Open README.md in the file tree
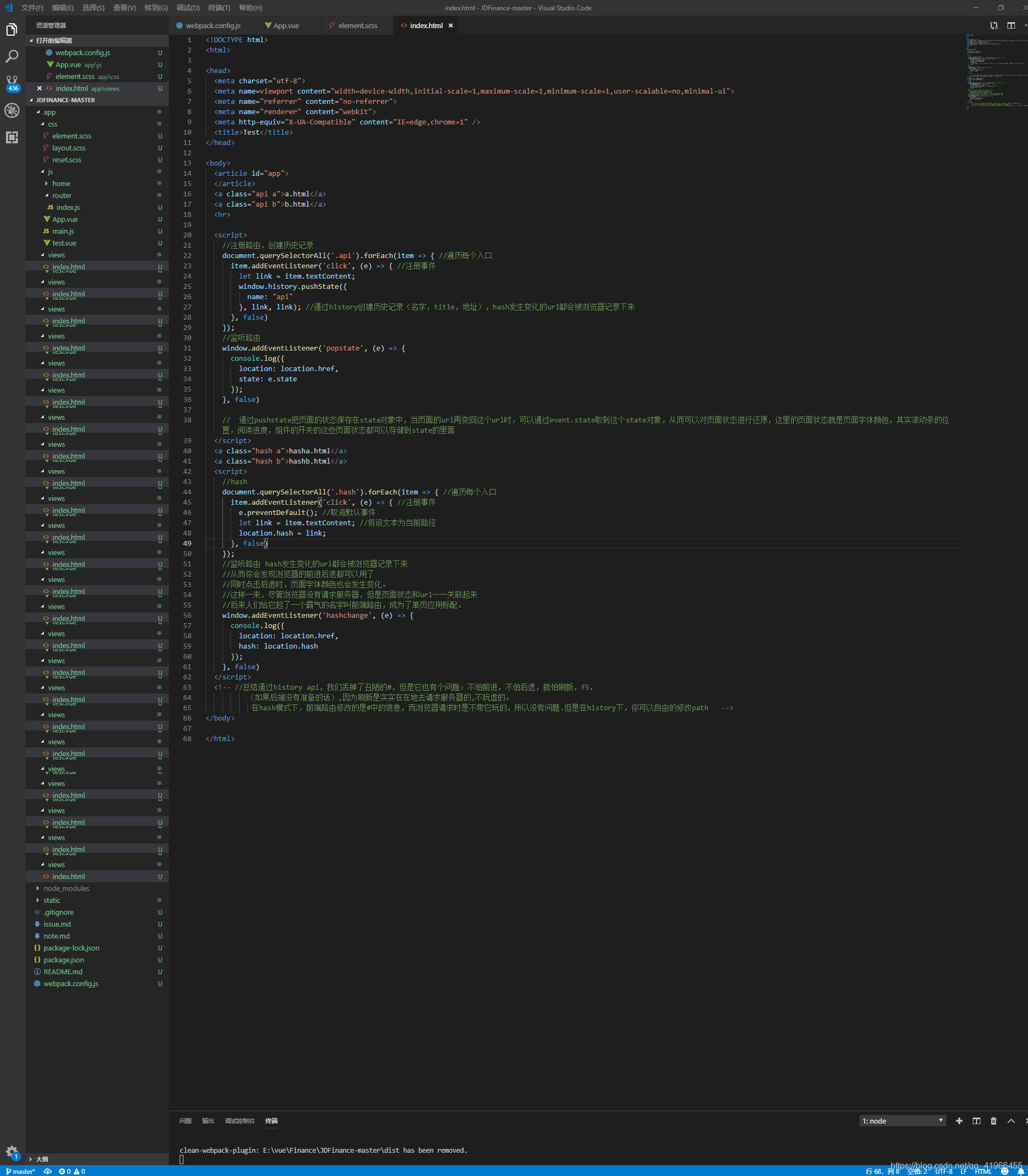This screenshot has width=1028, height=1176. pyautogui.click(x=97, y=973)
